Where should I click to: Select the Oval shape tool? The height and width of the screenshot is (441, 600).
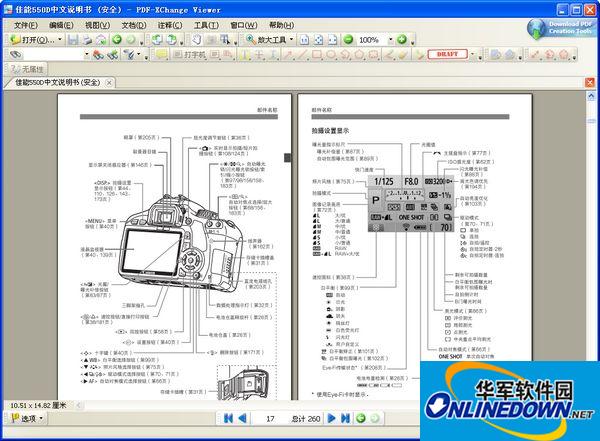point(331,55)
